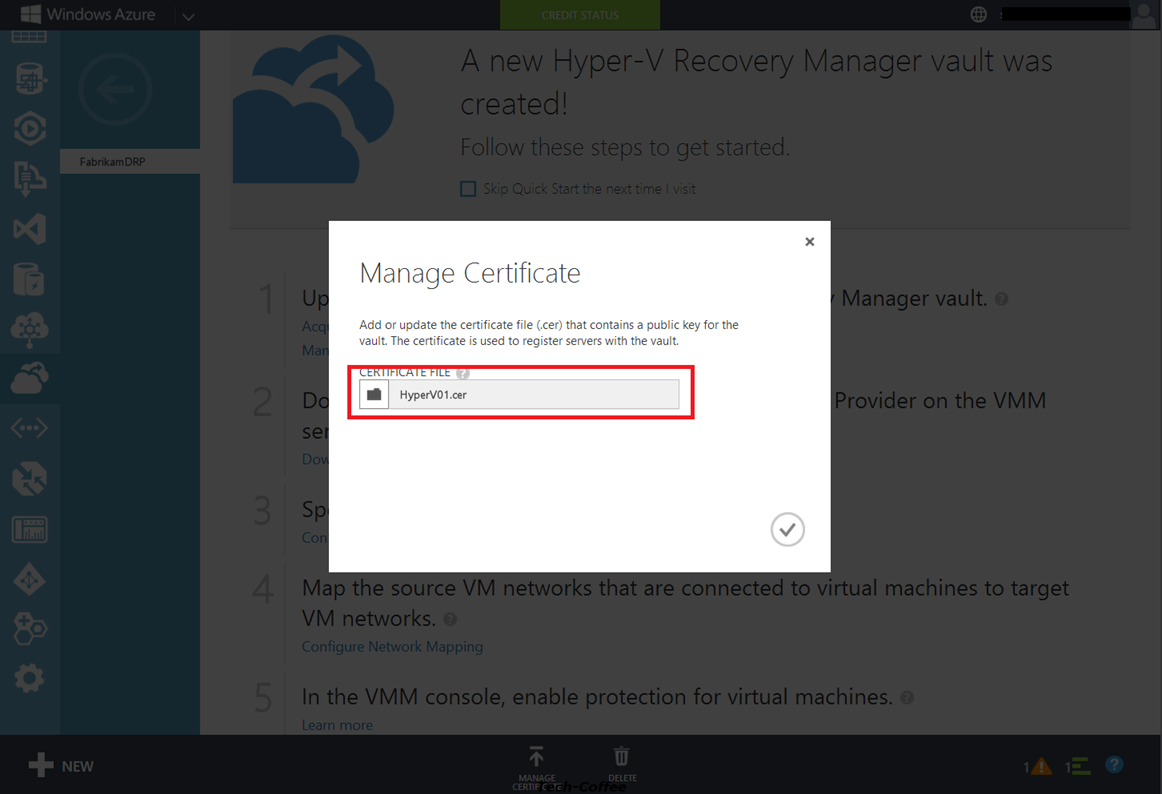
Task: Go back with the arrow button
Action: pos(115,90)
